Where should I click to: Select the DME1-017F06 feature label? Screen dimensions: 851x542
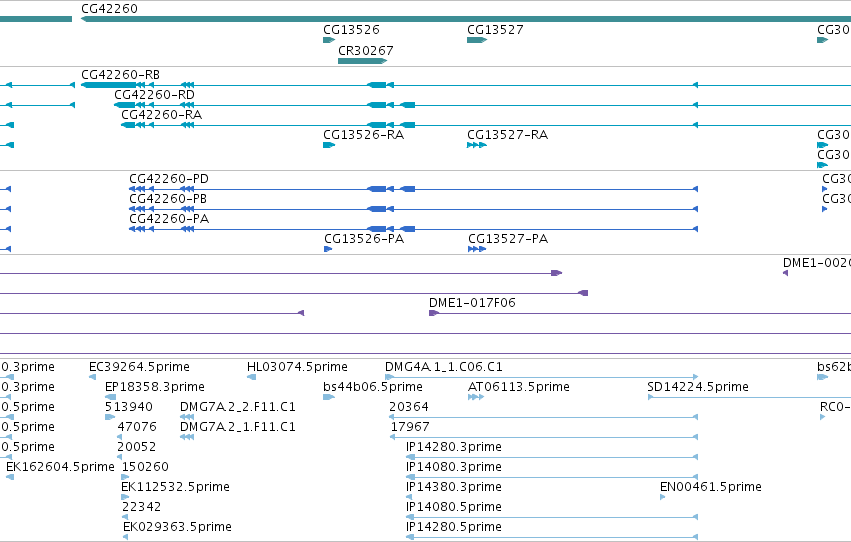(x=472, y=303)
